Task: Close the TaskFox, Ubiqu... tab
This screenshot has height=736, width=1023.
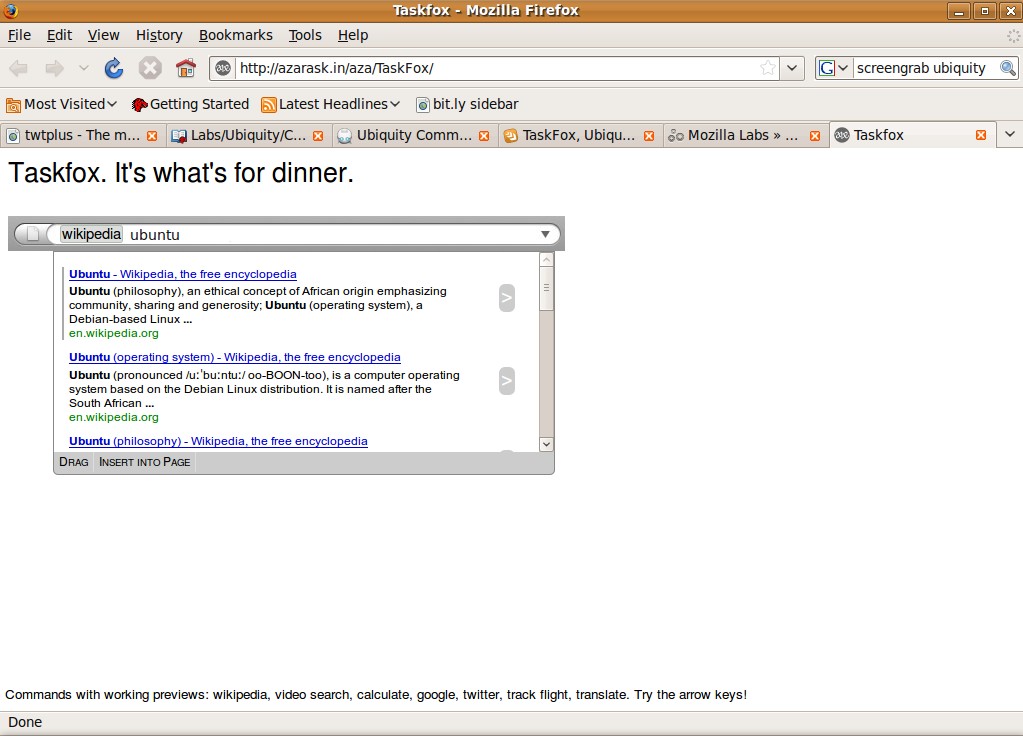Action: (x=649, y=136)
